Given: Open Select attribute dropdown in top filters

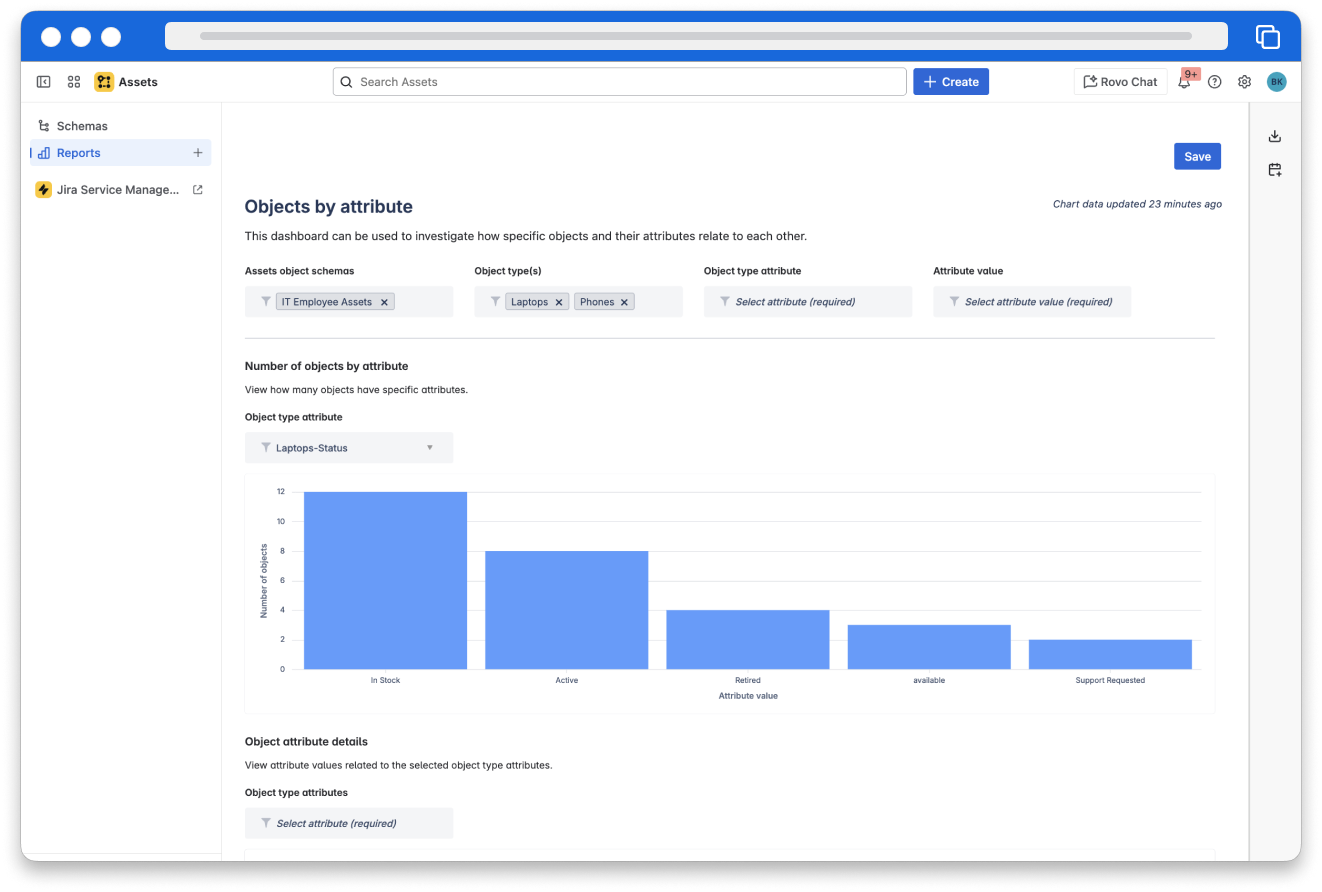Looking at the screenshot, I should click(x=808, y=302).
